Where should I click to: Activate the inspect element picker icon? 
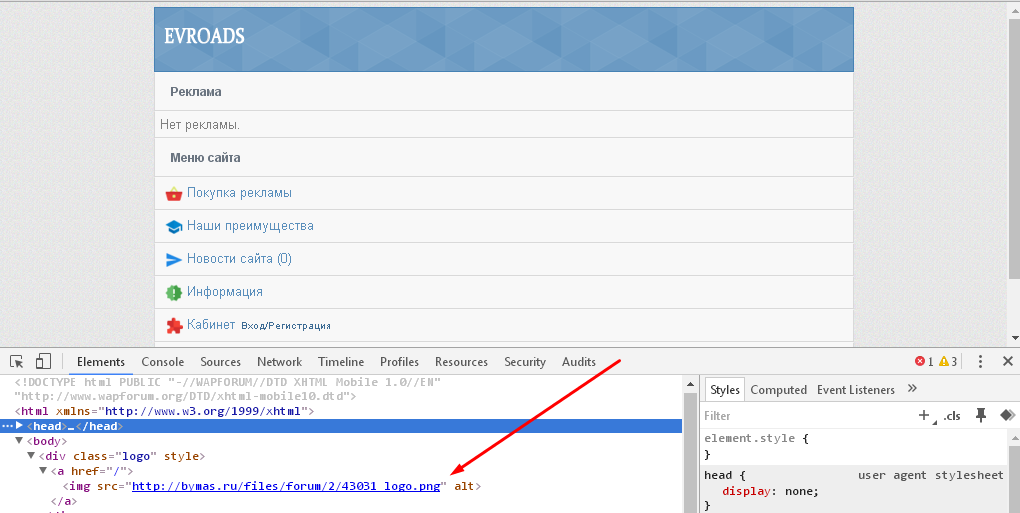[x=17, y=361]
